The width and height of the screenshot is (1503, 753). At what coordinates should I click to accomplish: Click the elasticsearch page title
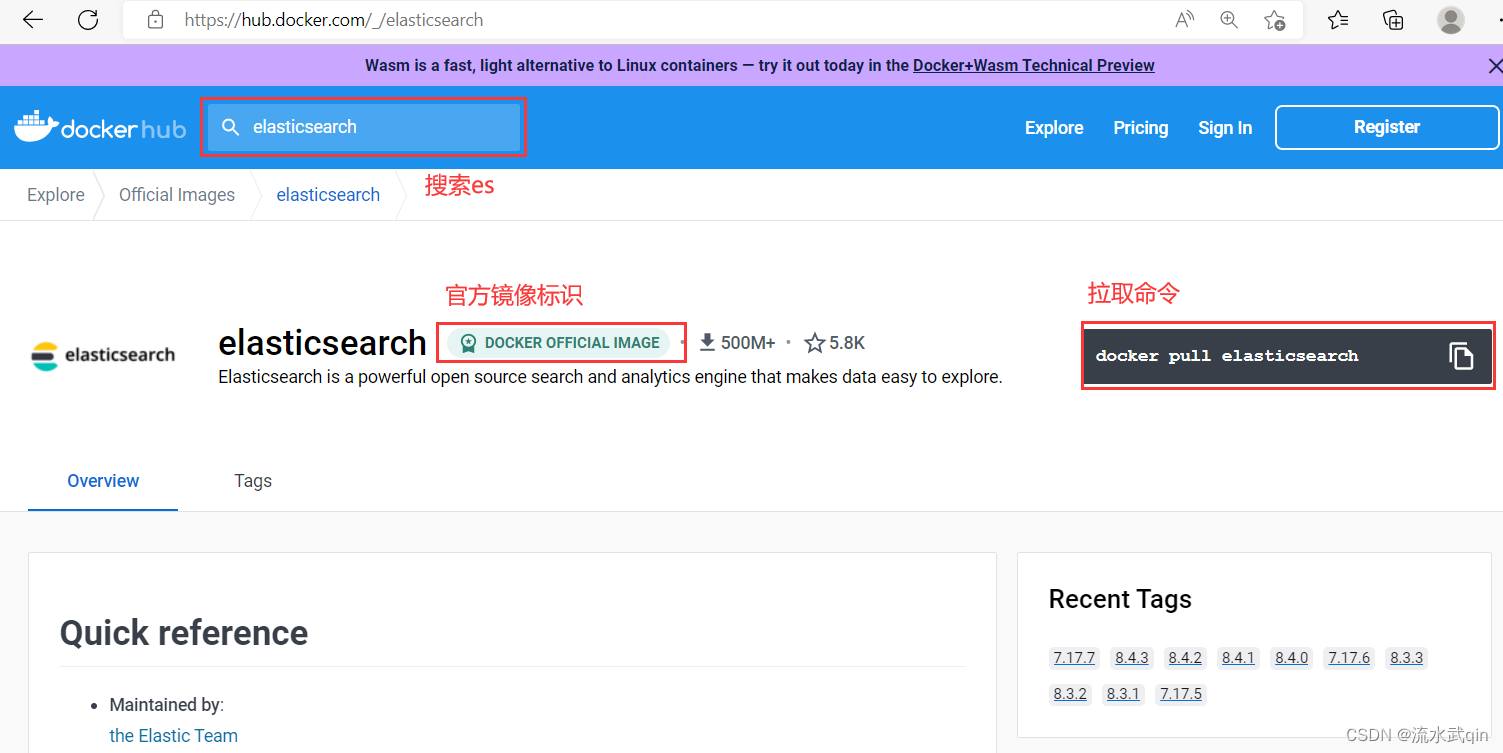[322, 343]
